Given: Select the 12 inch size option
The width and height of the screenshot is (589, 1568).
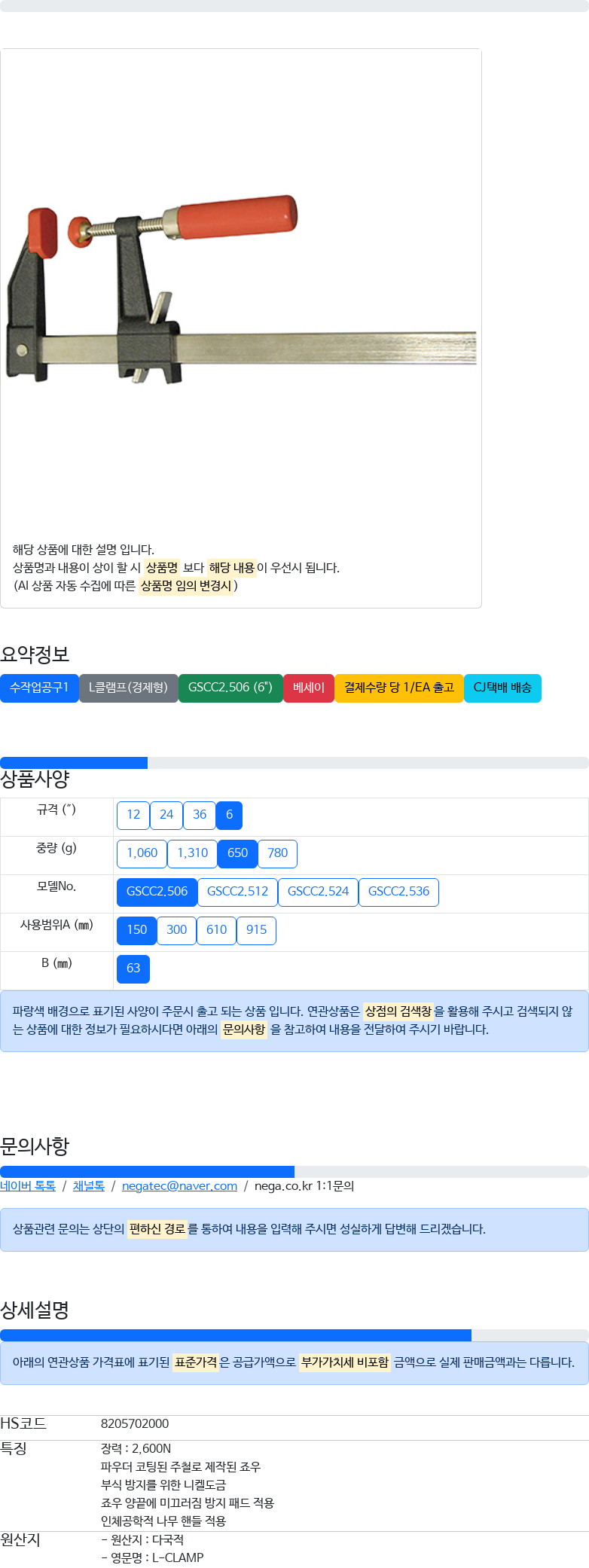Looking at the screenshot, I should [x=133, y=815].
